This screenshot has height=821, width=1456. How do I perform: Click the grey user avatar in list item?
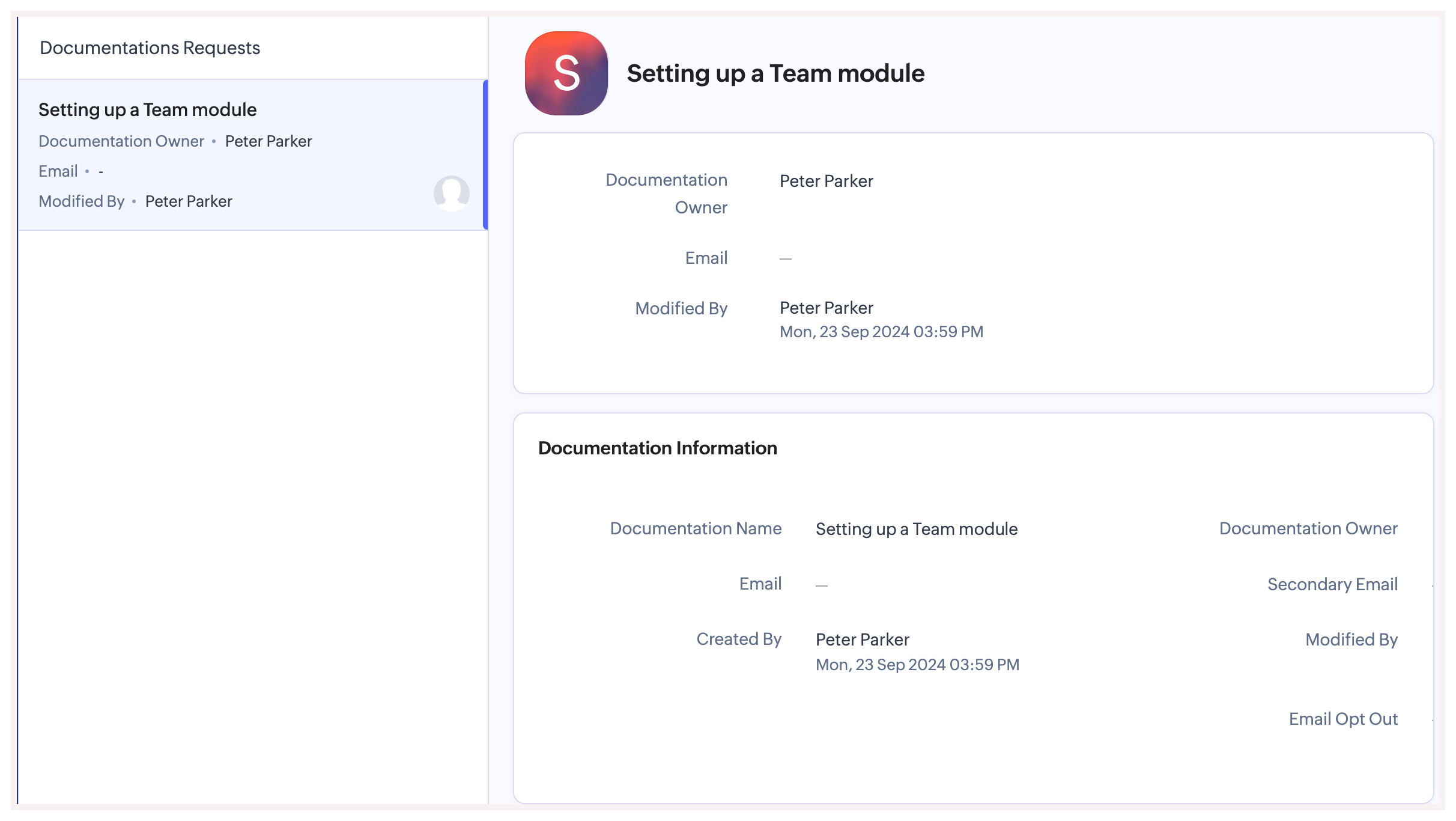point(451,193)
